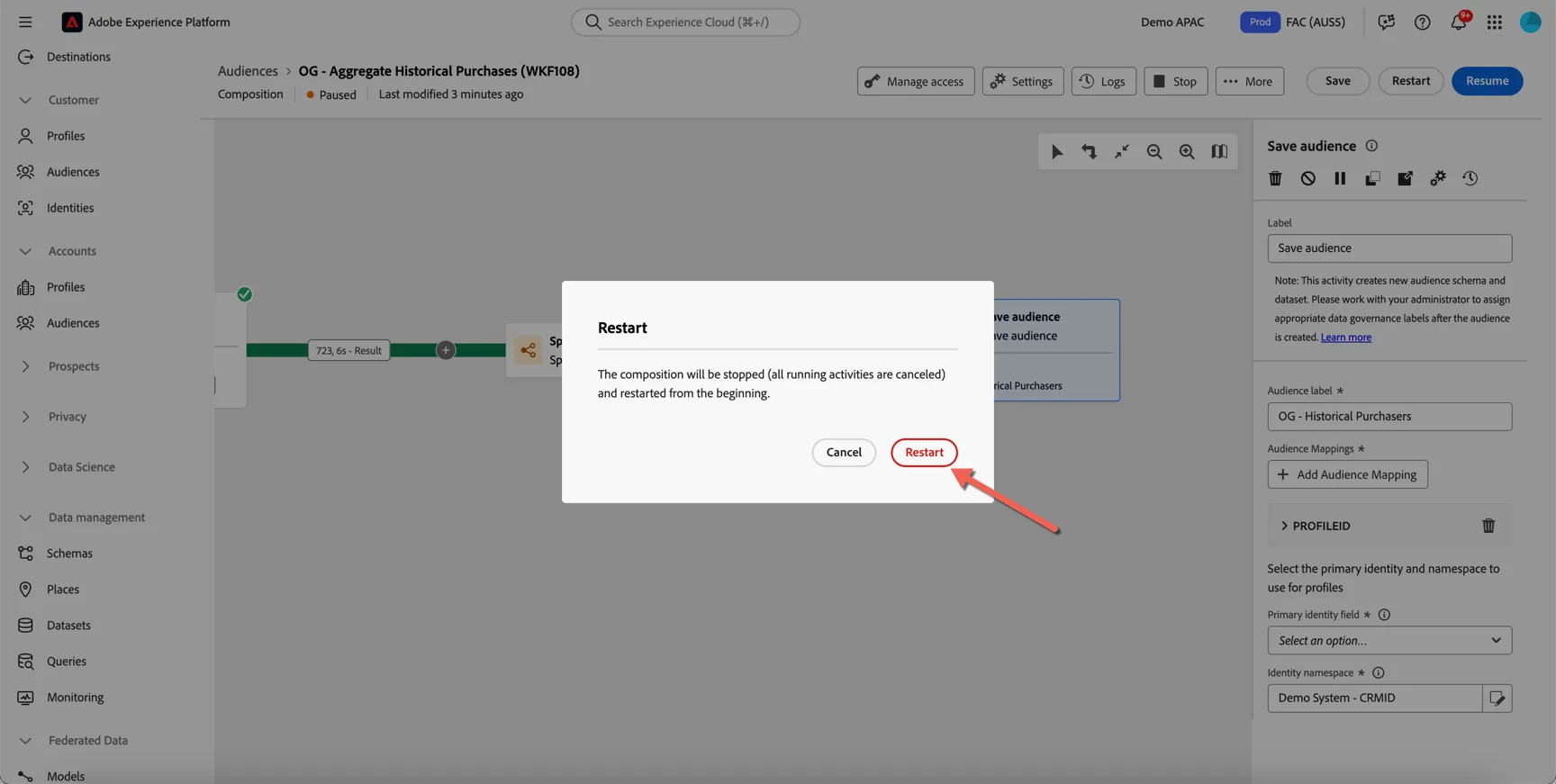1556x784 pixels.
Task: Open Destinations in sidebar
Action: [78, 57]
